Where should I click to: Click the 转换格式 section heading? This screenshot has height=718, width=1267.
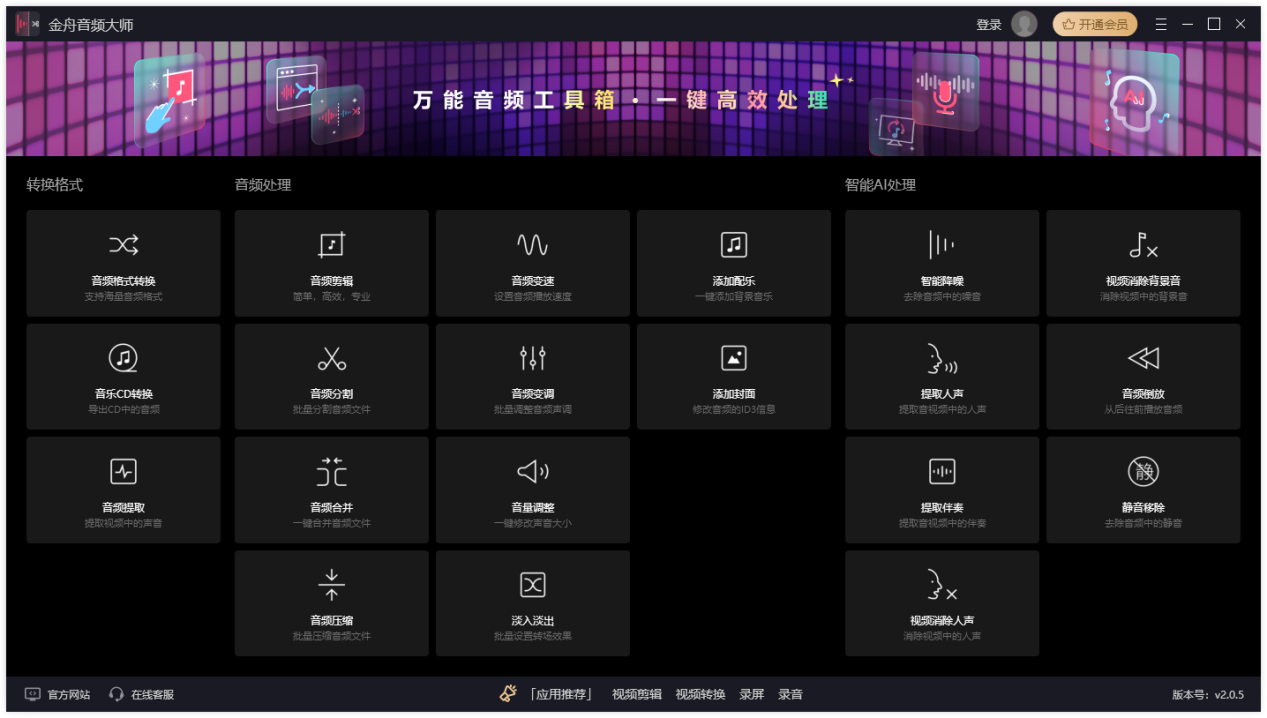[55, 185]
